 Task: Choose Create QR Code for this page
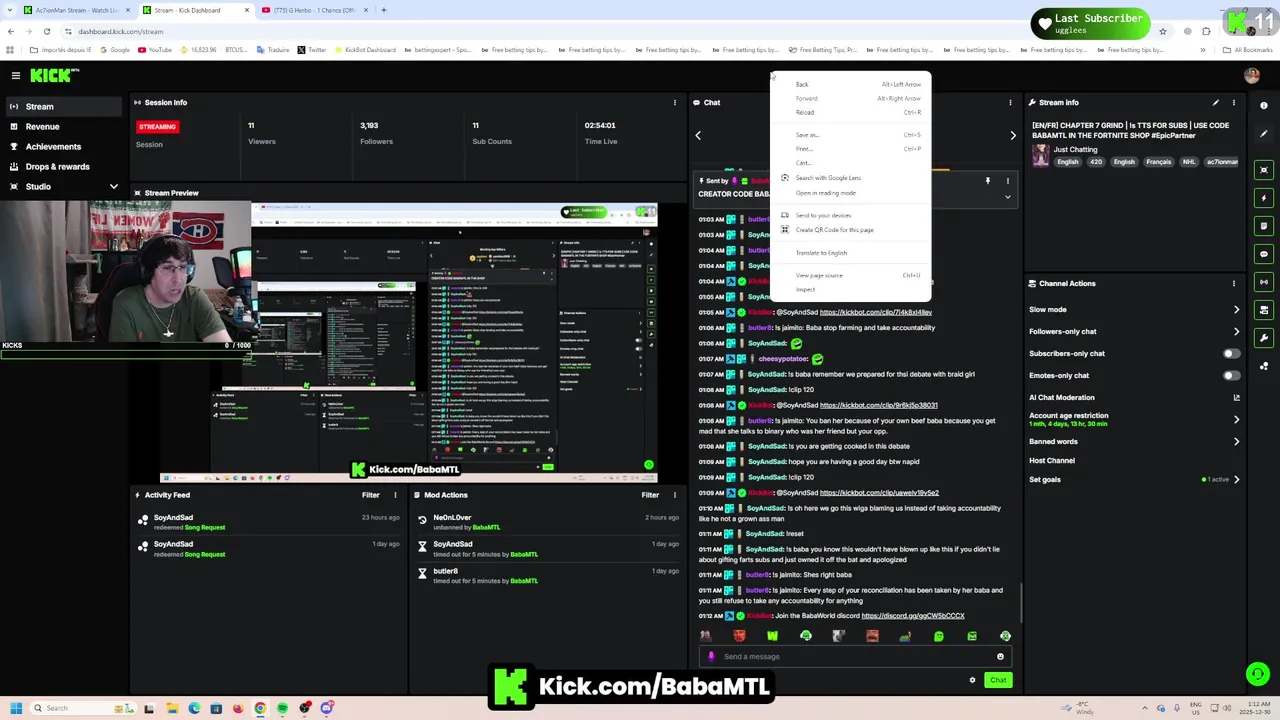tap(851, 230)
